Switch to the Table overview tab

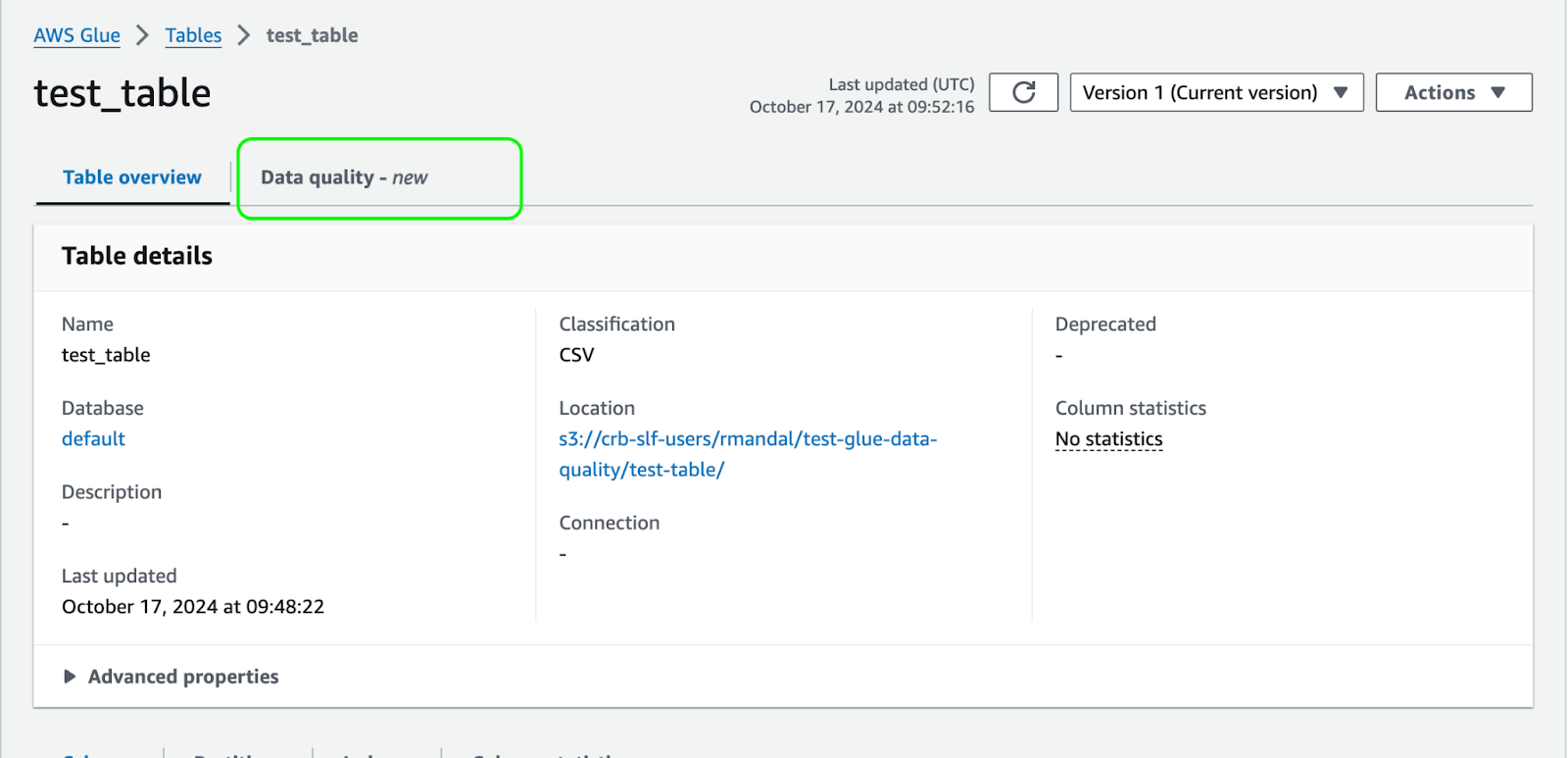132,177
